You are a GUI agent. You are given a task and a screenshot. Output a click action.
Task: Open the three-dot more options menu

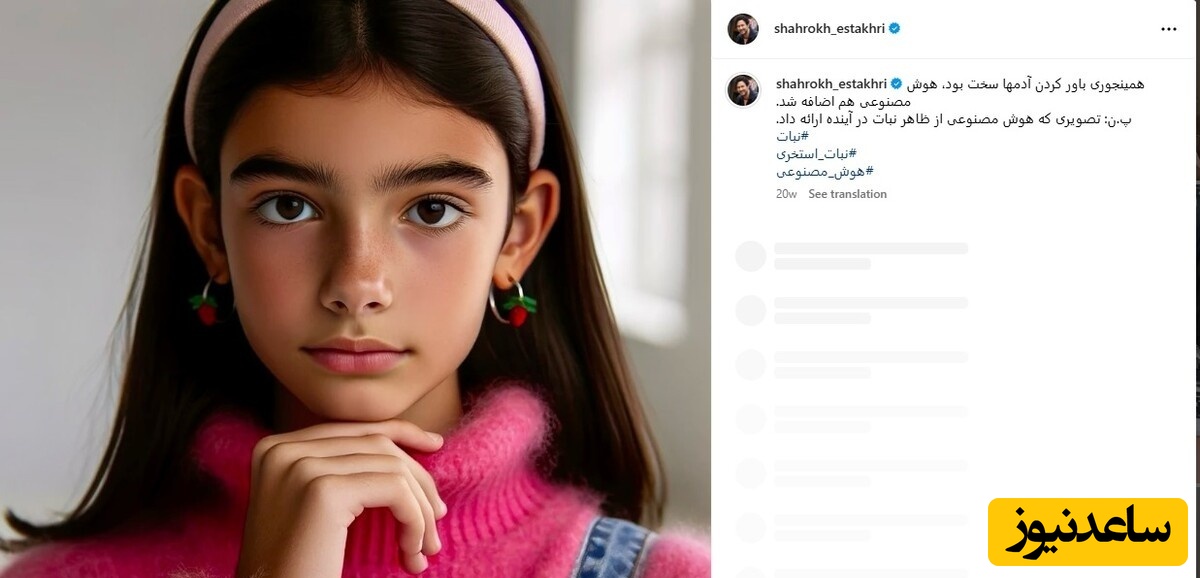tap(1169, 29)
